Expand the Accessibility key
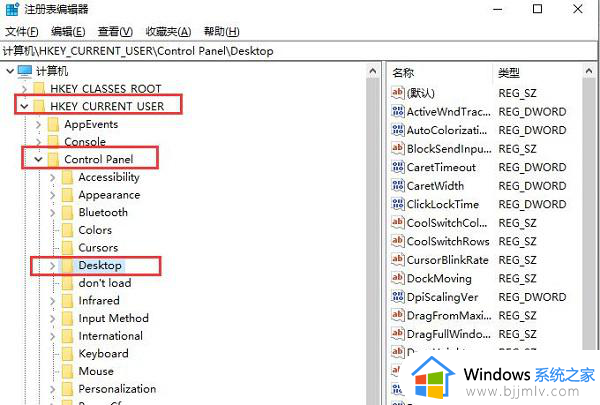The width and height of the screenshot is (600, 405). pyautogui.click(x=52, y=178)
